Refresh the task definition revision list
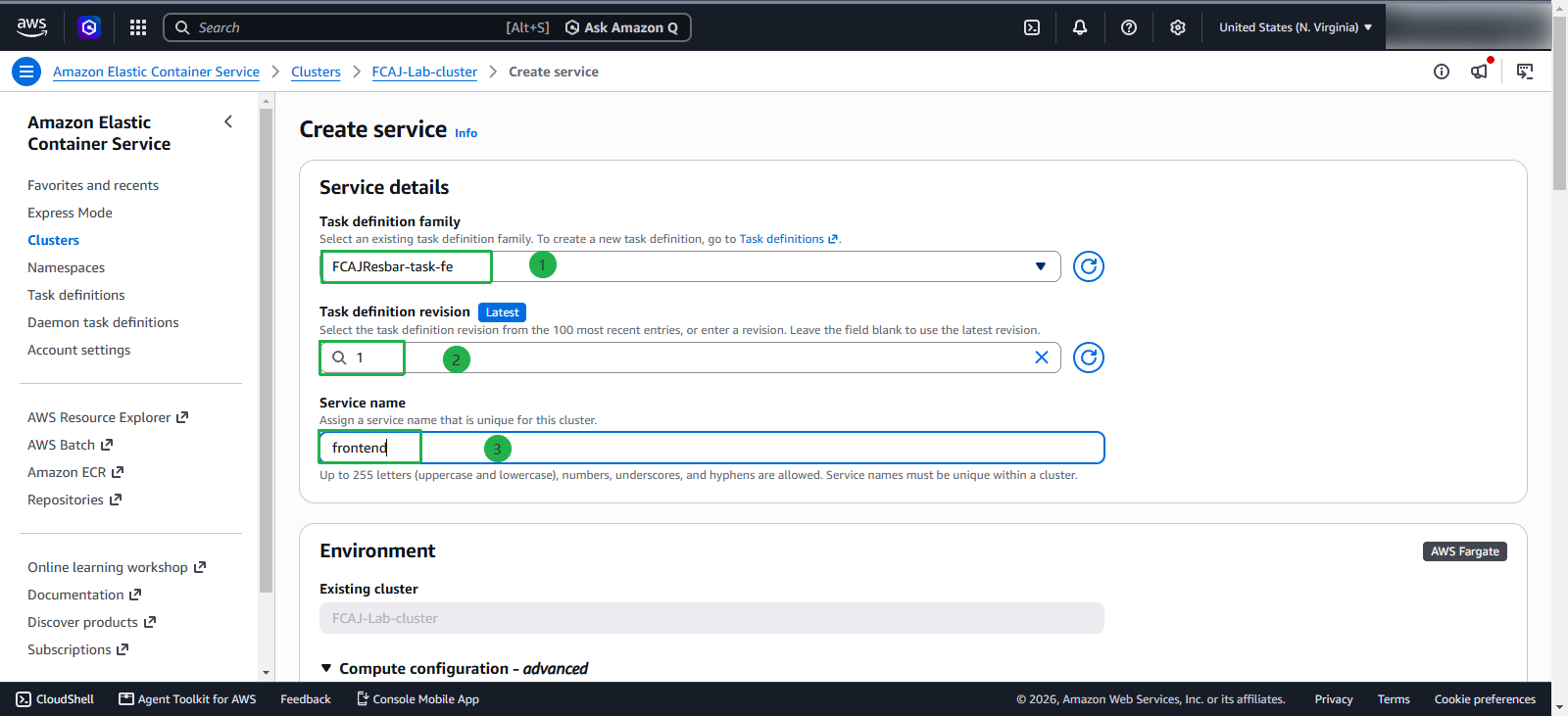Viewport: 1568px width, 716px height. [1089, 358]
